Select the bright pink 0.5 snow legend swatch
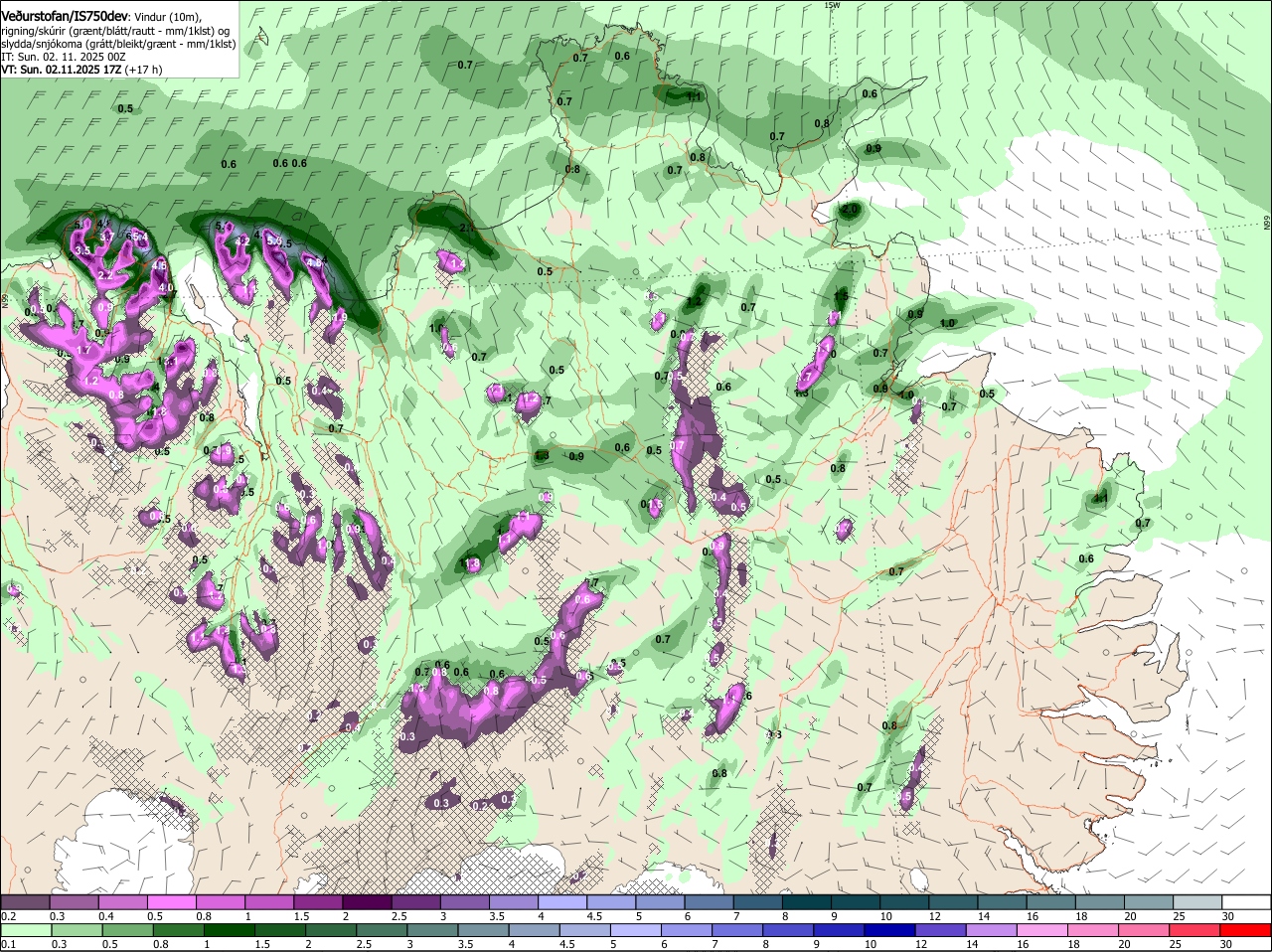 point(171,901)
